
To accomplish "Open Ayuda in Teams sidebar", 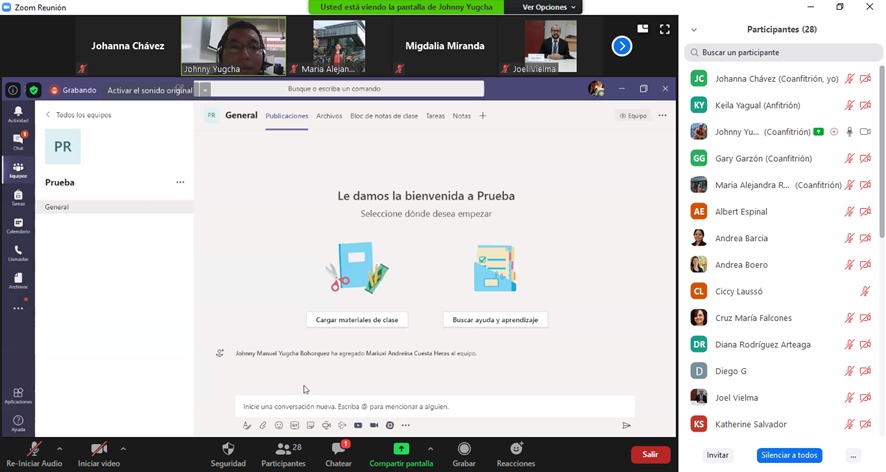I will pos(18,423).
